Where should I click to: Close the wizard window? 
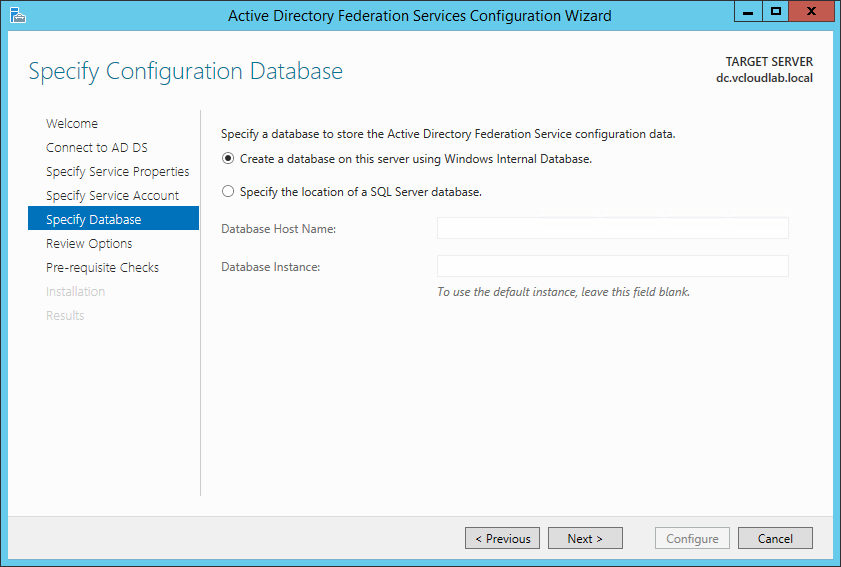[x=811, y=11]
